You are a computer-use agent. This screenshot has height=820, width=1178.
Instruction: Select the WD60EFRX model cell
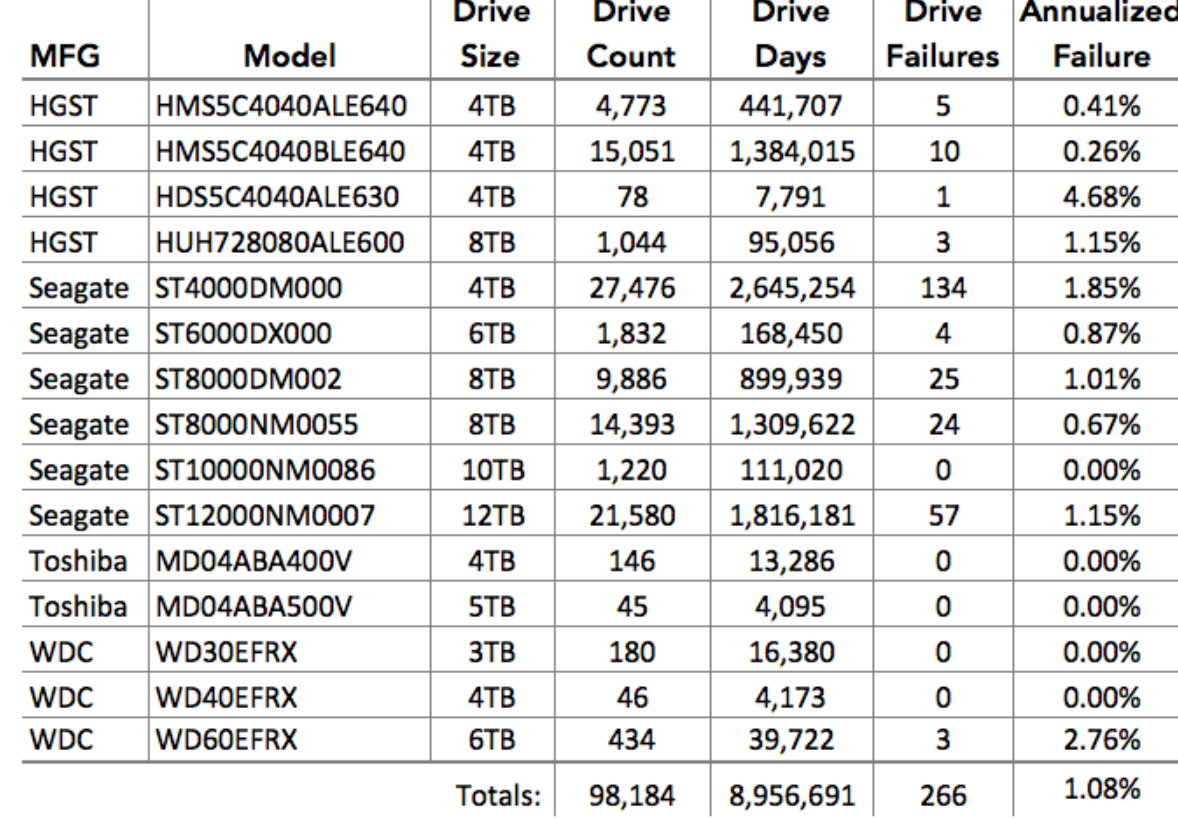[226, 740]
